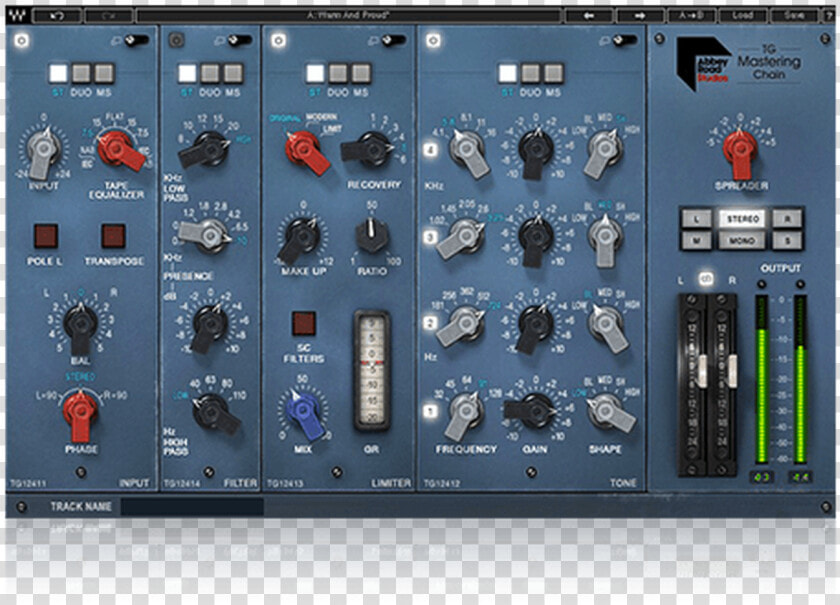Image resolution: width=840 pixels, height=605 pixels.
Task: Flip the Limiter module expand switch
Action: 394,40
